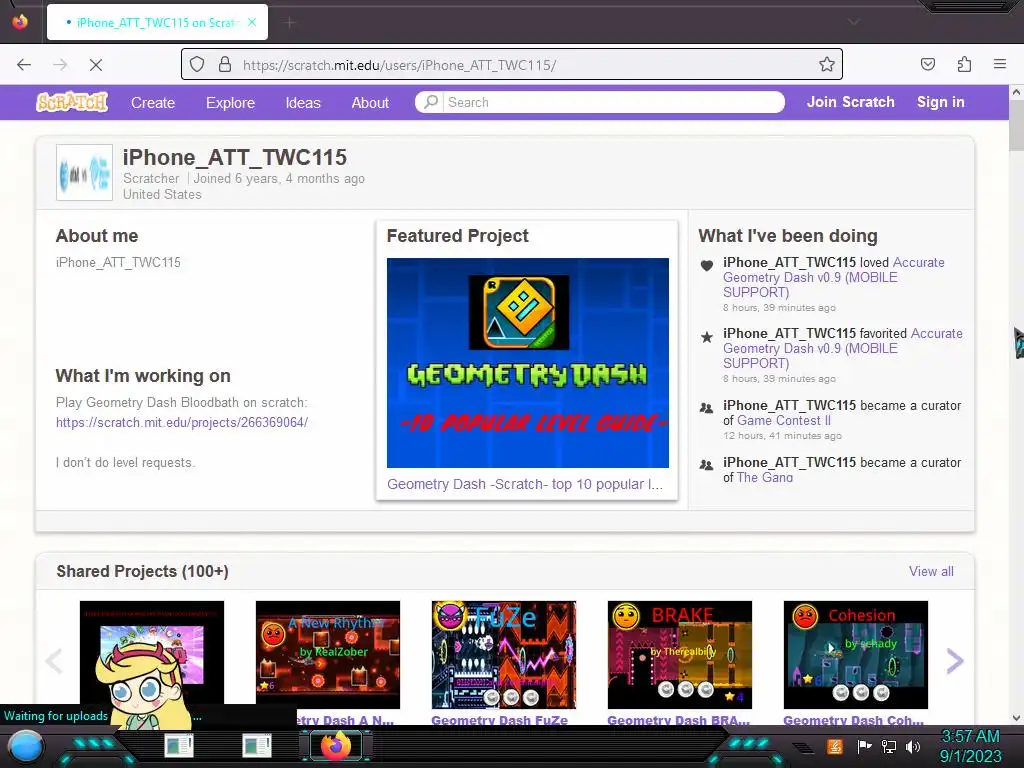Image resolution: width=1024 pixels, height=768 pixels.
Task: Open the FuZe project thumbnail
Action: (x=504, y=654)
